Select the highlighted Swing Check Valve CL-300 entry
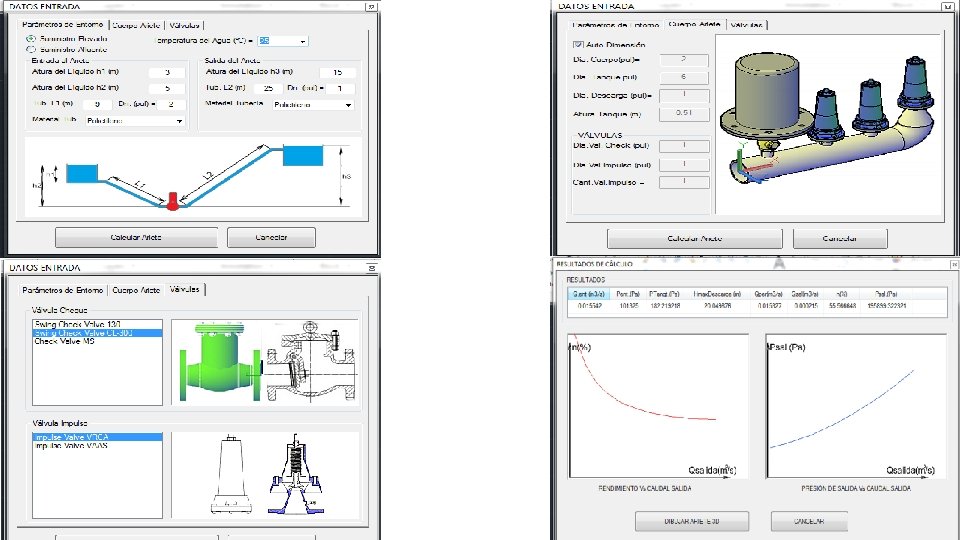The height and width of the screenshot is (540, 960). coord(97,333)
